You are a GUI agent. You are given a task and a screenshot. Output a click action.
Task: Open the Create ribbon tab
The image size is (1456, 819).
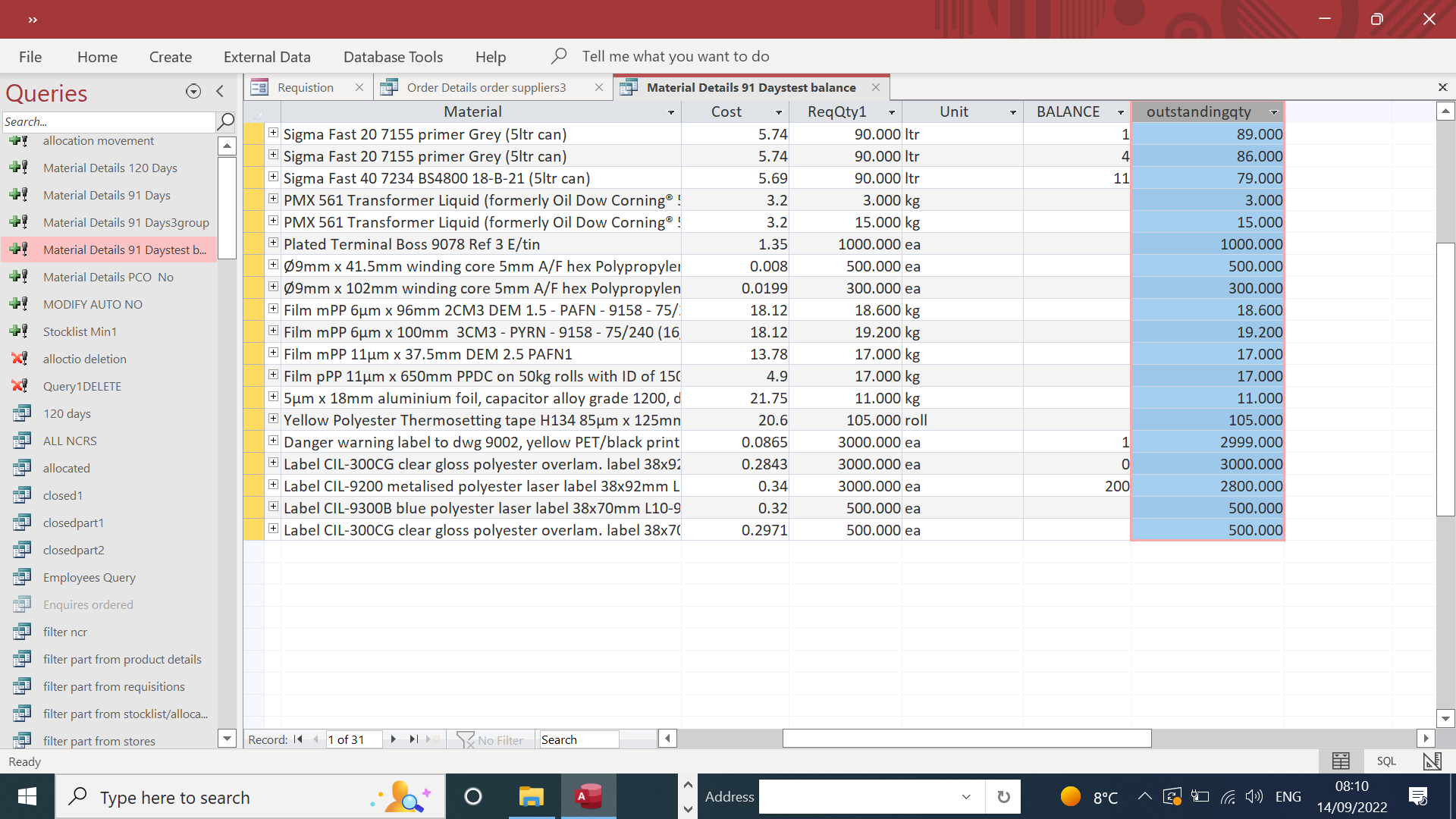click(x=171, y=57)
